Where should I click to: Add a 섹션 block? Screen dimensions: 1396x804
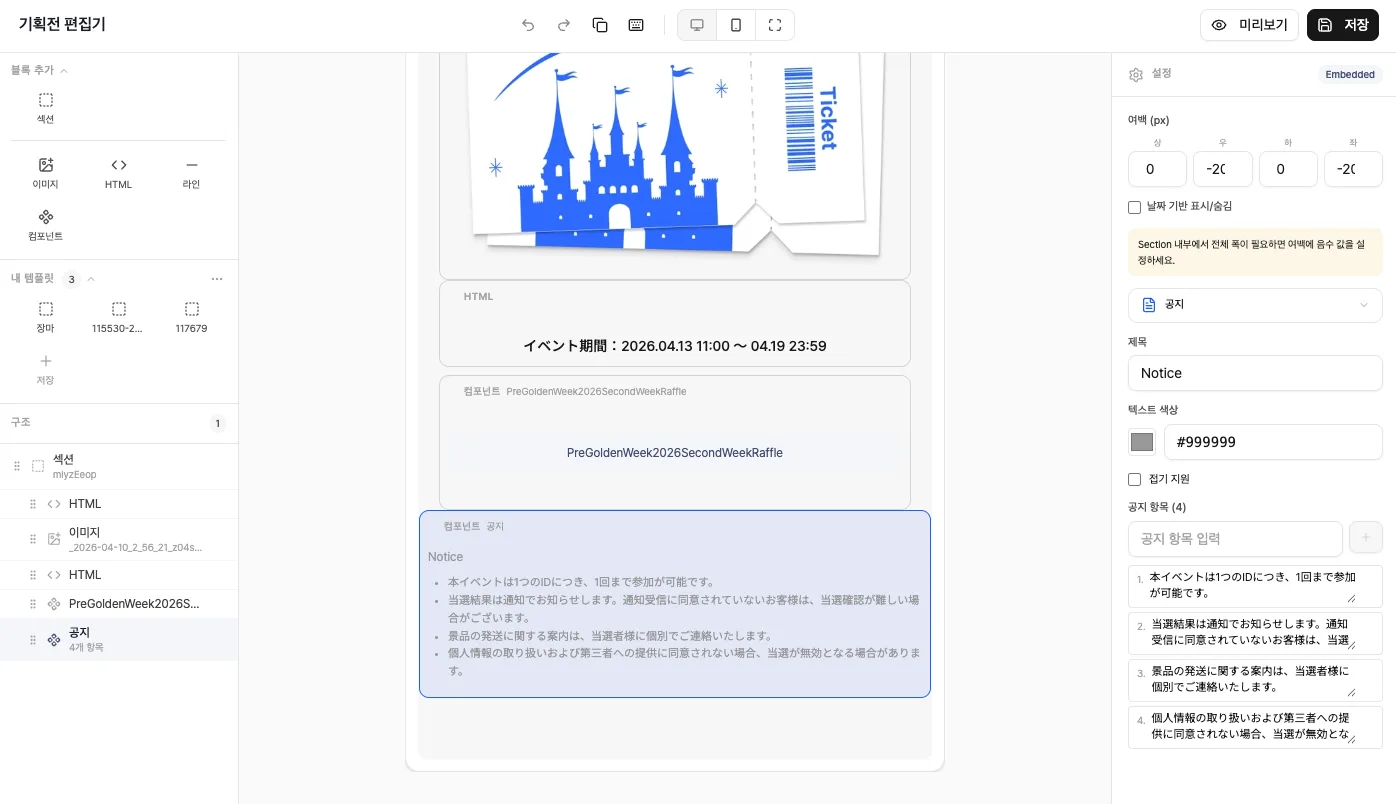coord(46,108)
